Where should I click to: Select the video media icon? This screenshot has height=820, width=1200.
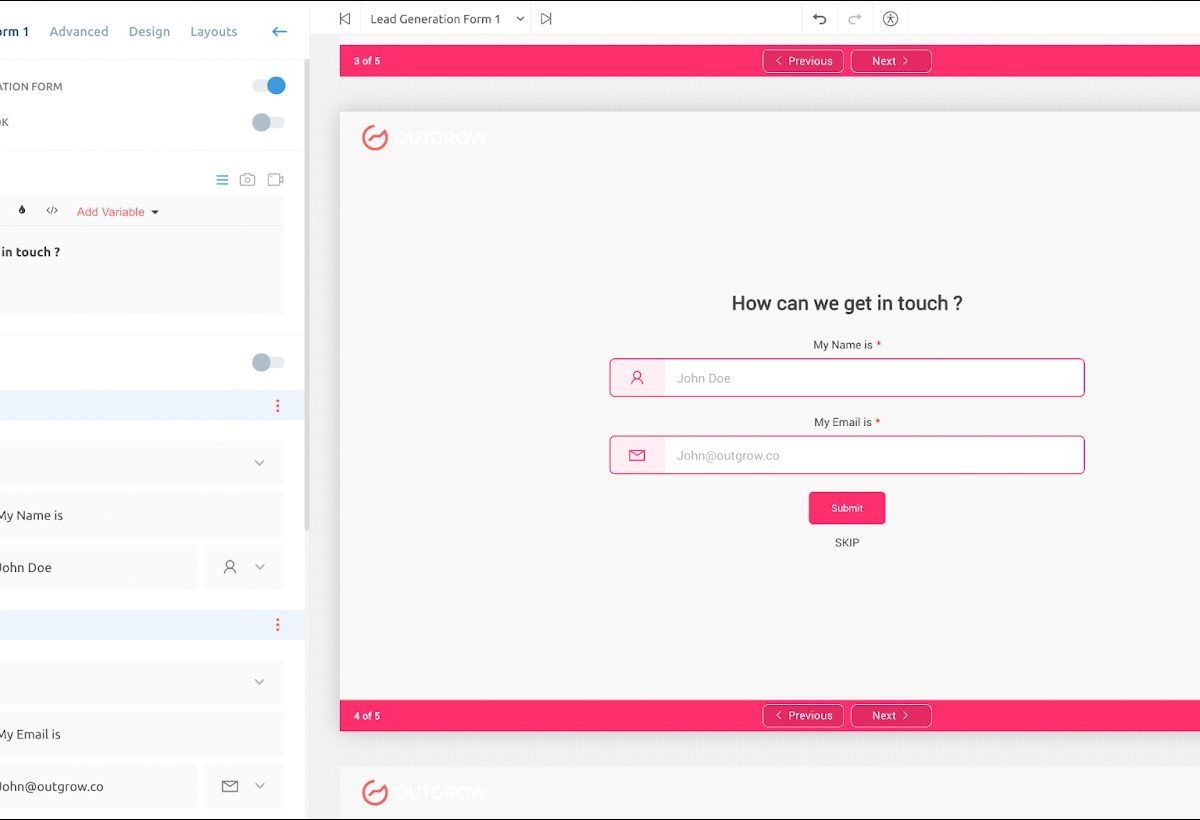pyautogui.click(x=275, y=180)
